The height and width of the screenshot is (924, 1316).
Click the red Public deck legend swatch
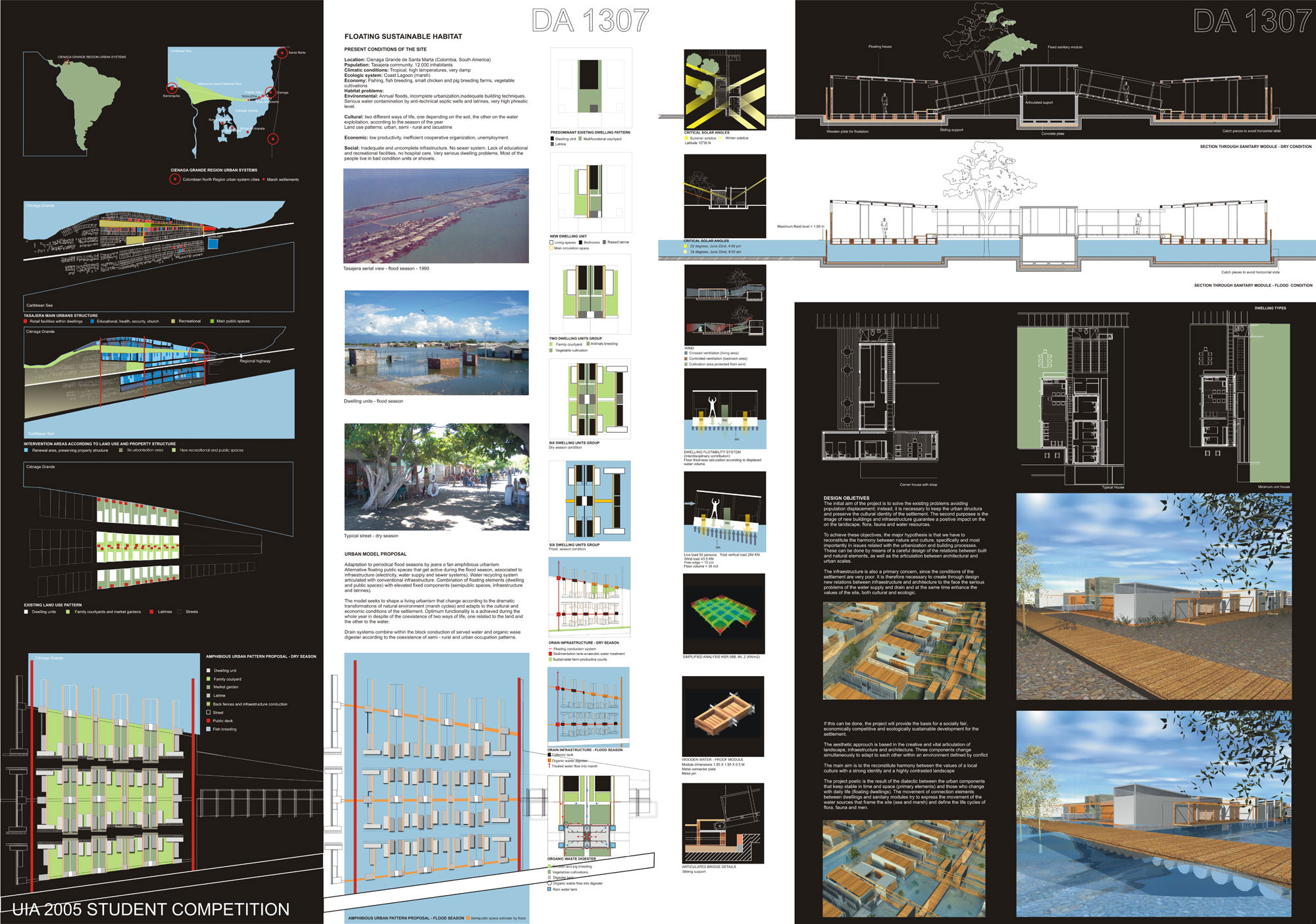coord(209,721)
